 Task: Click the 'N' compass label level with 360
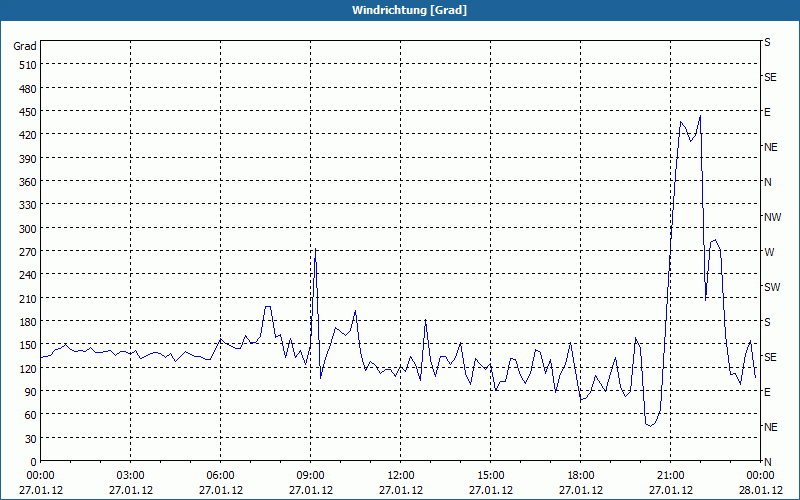[x=768, y=182]
